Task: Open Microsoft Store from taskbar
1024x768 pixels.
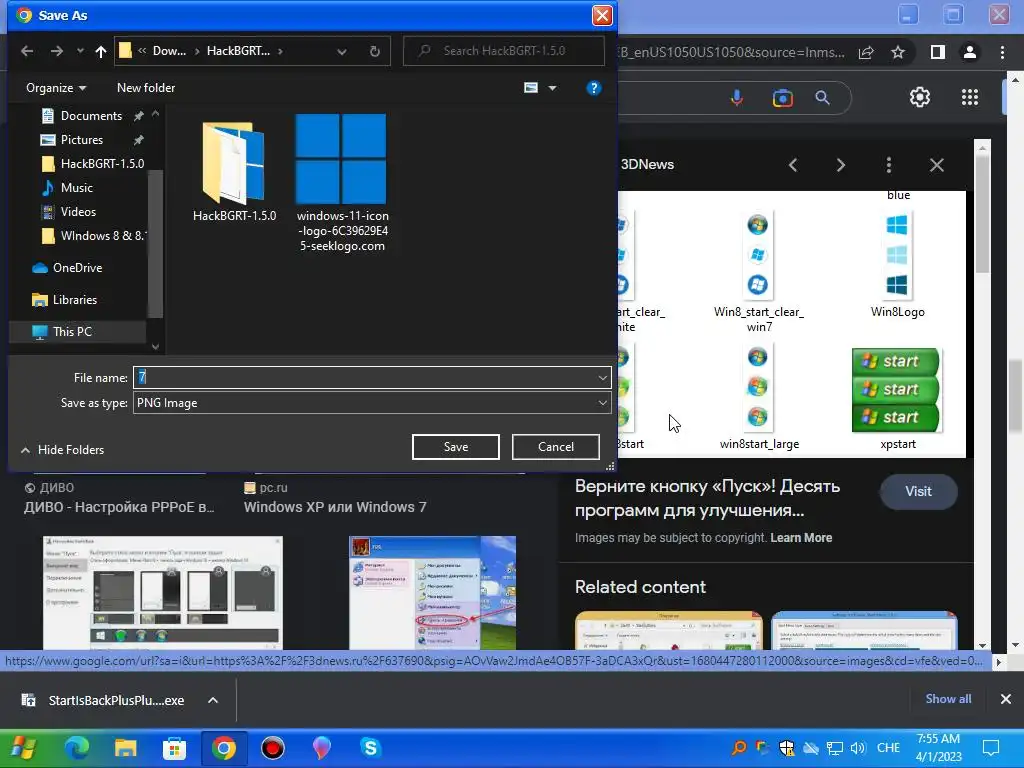Action: click(174, 748)
